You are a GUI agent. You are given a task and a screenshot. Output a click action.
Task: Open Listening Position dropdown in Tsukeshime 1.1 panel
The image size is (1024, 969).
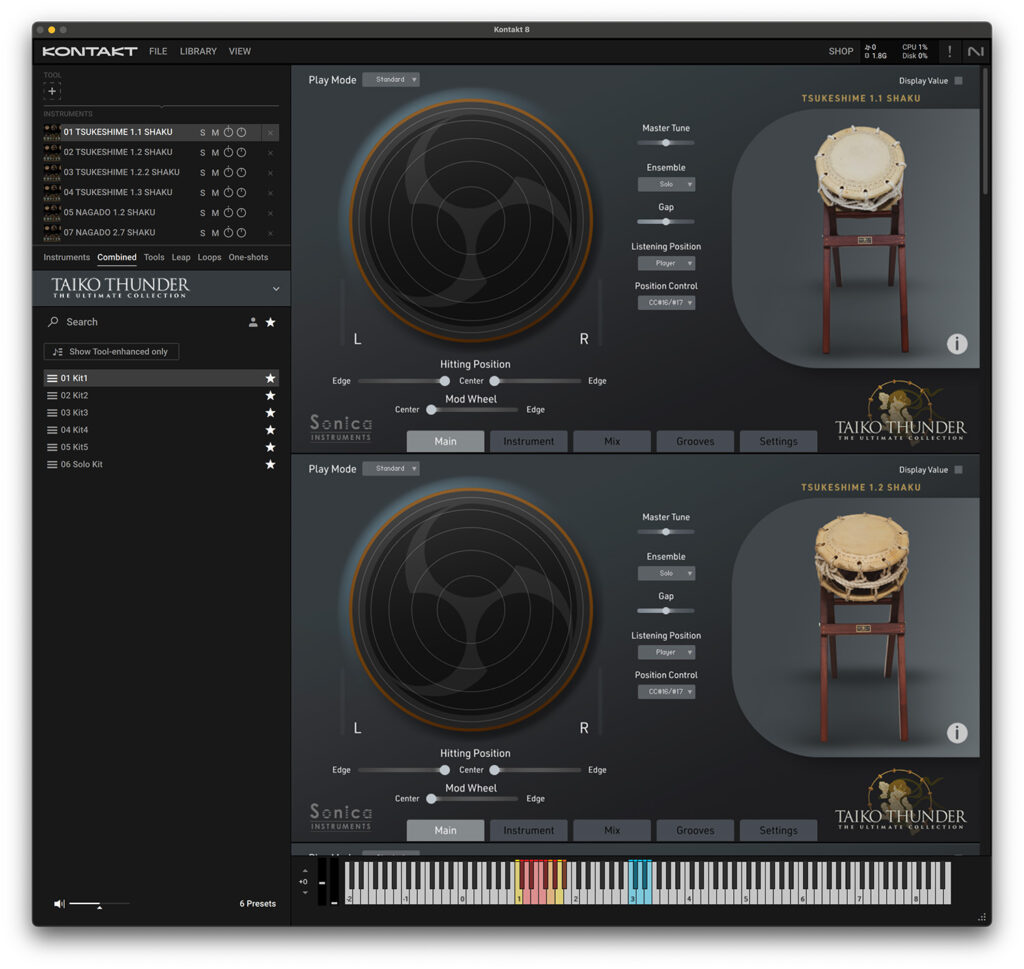[x=666, y=263]
